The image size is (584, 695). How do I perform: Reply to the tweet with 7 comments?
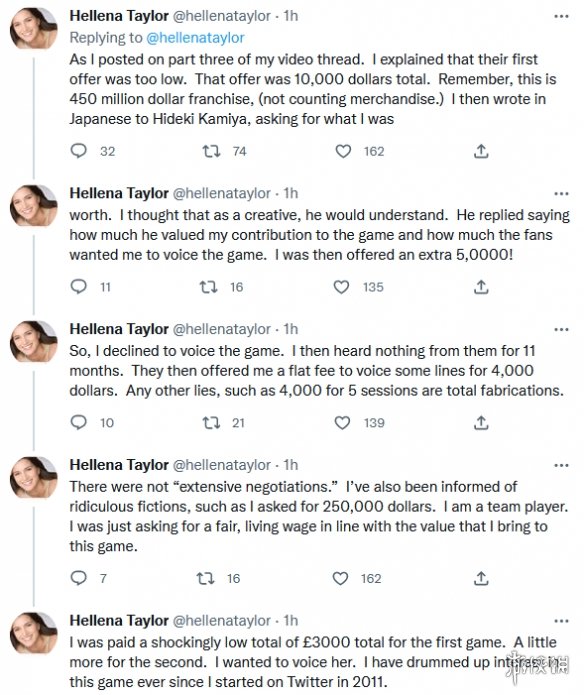pos(79,578)
